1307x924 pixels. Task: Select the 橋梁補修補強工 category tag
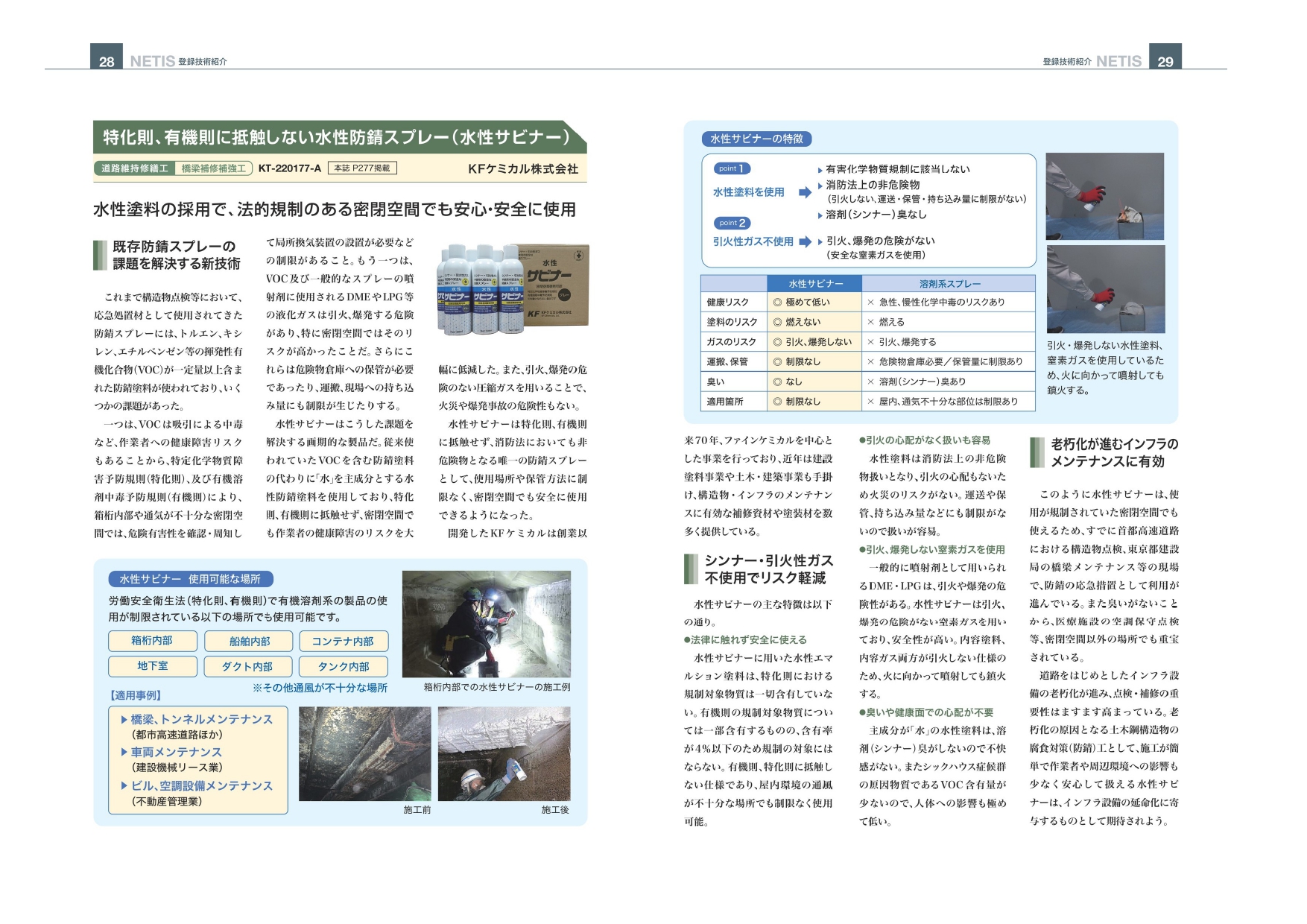click(x=213, y=168)
